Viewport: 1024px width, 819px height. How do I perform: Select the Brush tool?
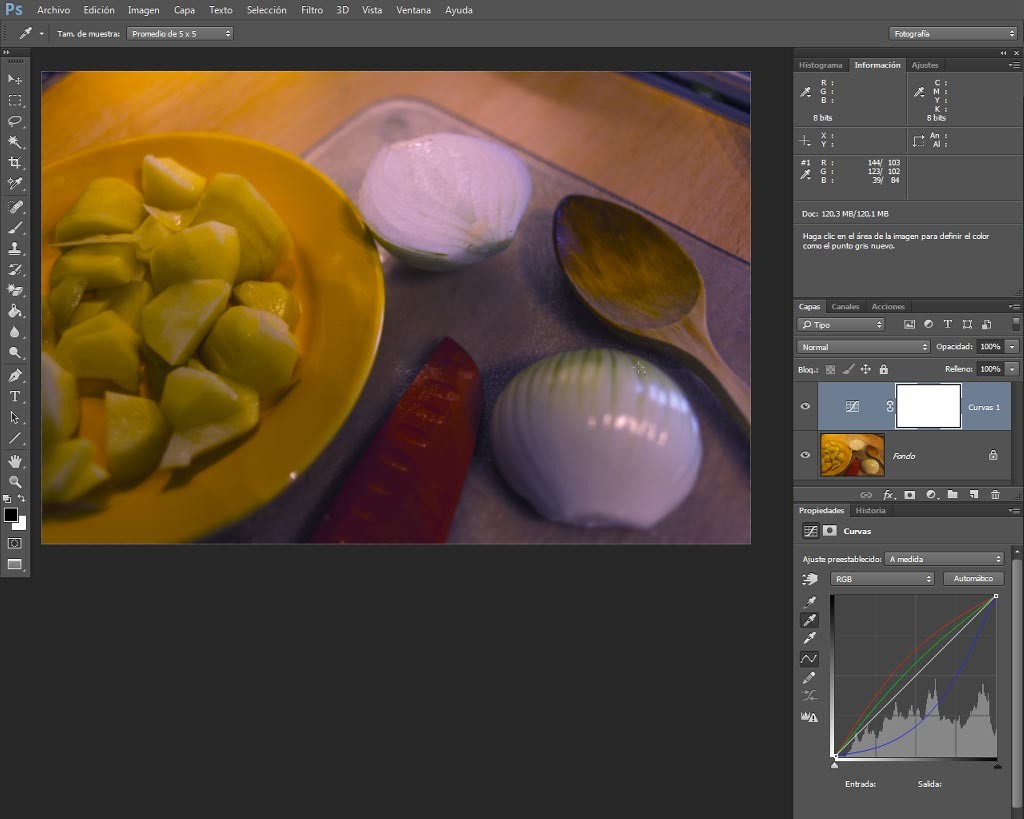tap(14, 228)
